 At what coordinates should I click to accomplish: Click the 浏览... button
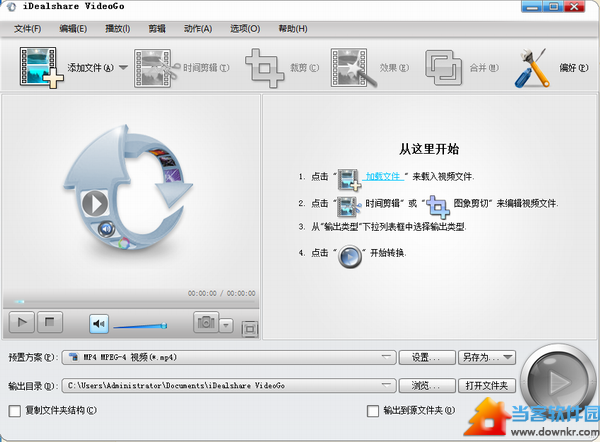click(x=427, y=386)
